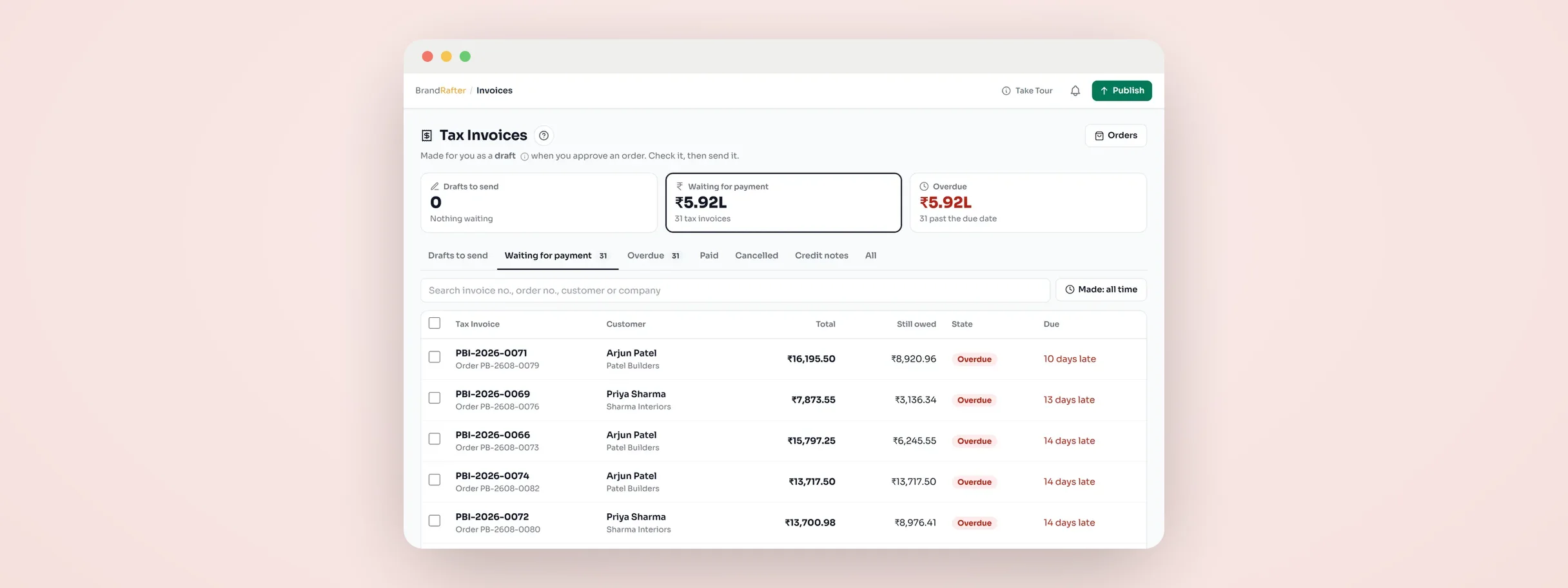Open invoice PBI-2026-0069
The image size is (1568, 588).
pyautogui.click(x=493, y=394)
